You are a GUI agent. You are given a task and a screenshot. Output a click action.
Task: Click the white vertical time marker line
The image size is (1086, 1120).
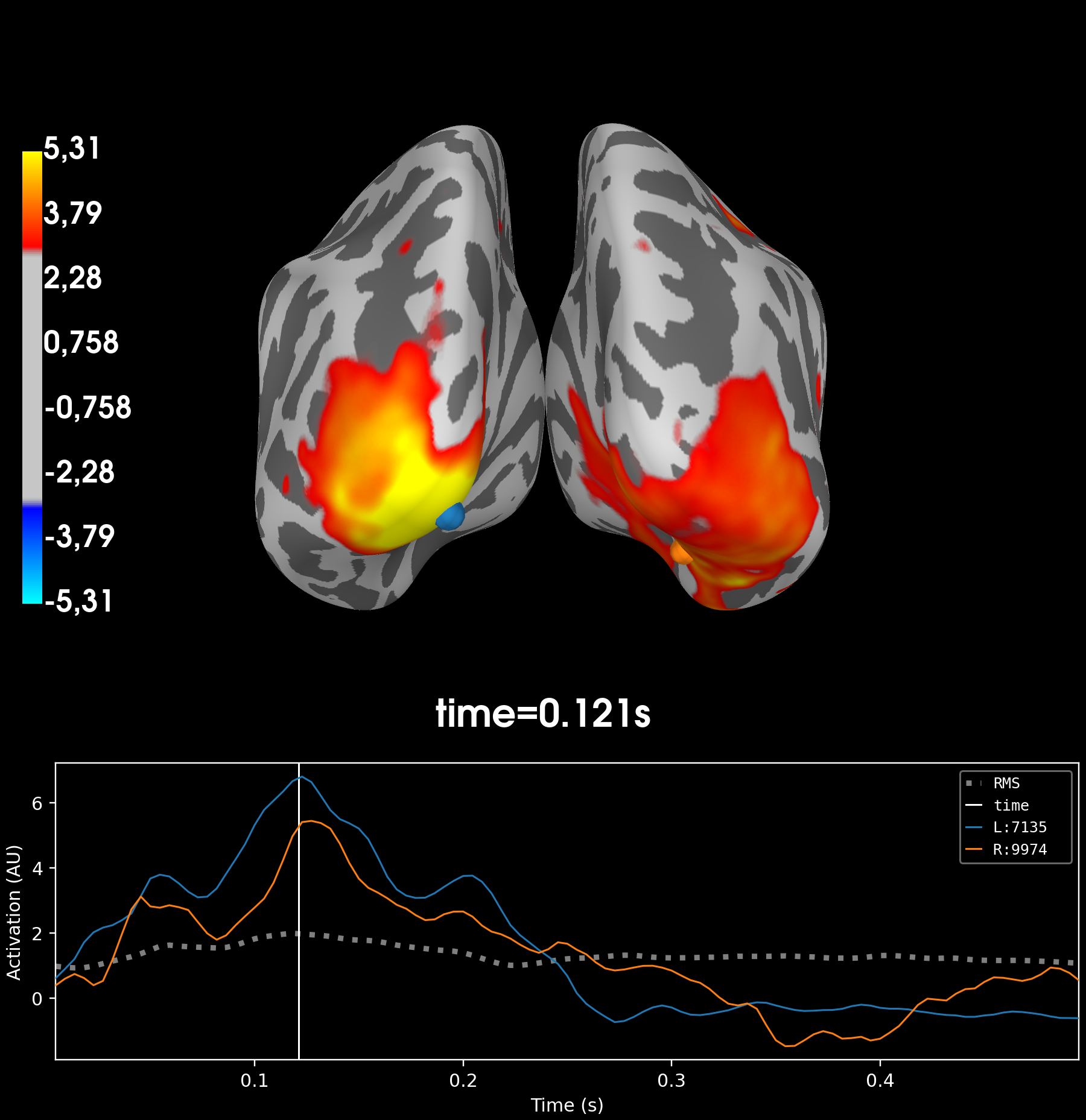click(299, 965)
